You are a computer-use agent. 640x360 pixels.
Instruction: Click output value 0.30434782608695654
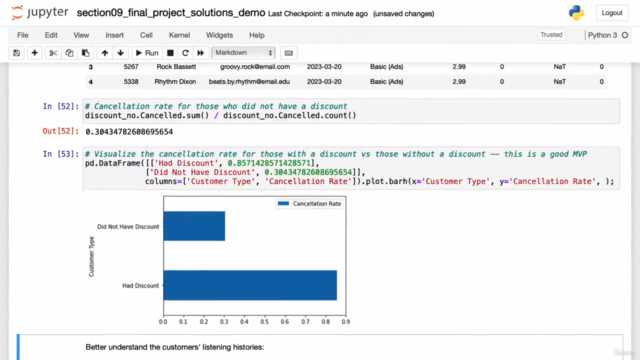[x=129, y=132]
